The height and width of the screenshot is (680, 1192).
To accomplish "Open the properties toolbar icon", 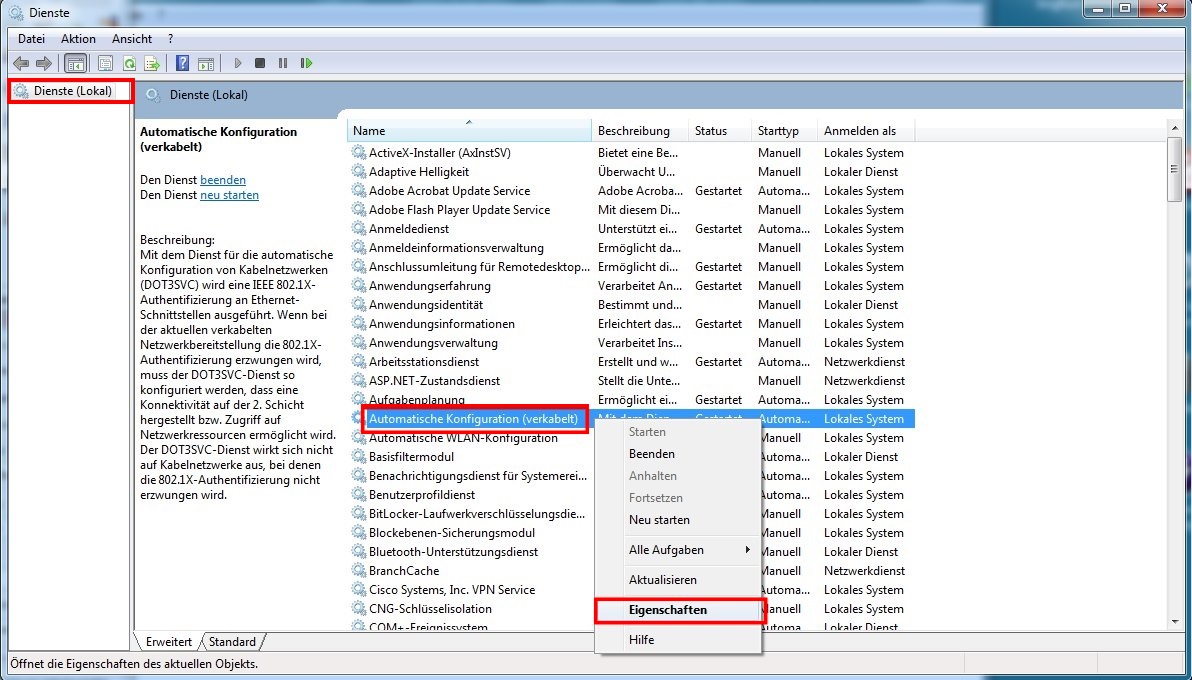I will 105,63.
